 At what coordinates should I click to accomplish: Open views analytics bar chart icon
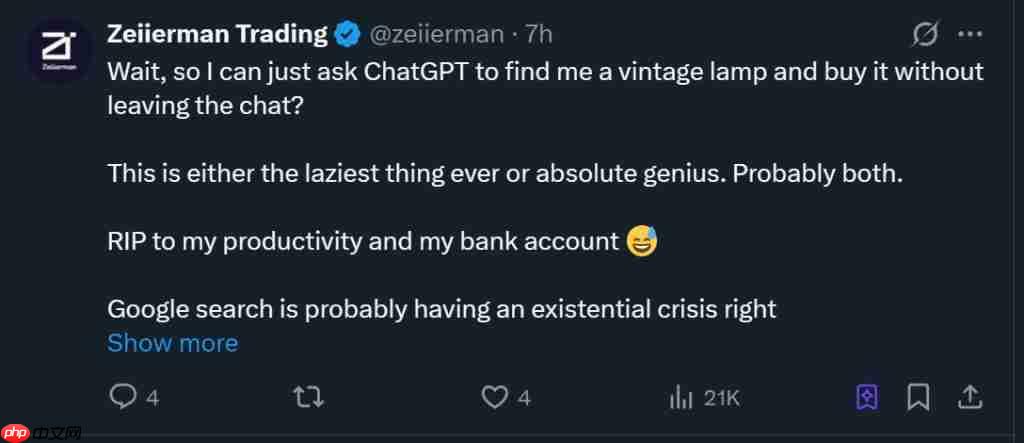tap(681, 397)
